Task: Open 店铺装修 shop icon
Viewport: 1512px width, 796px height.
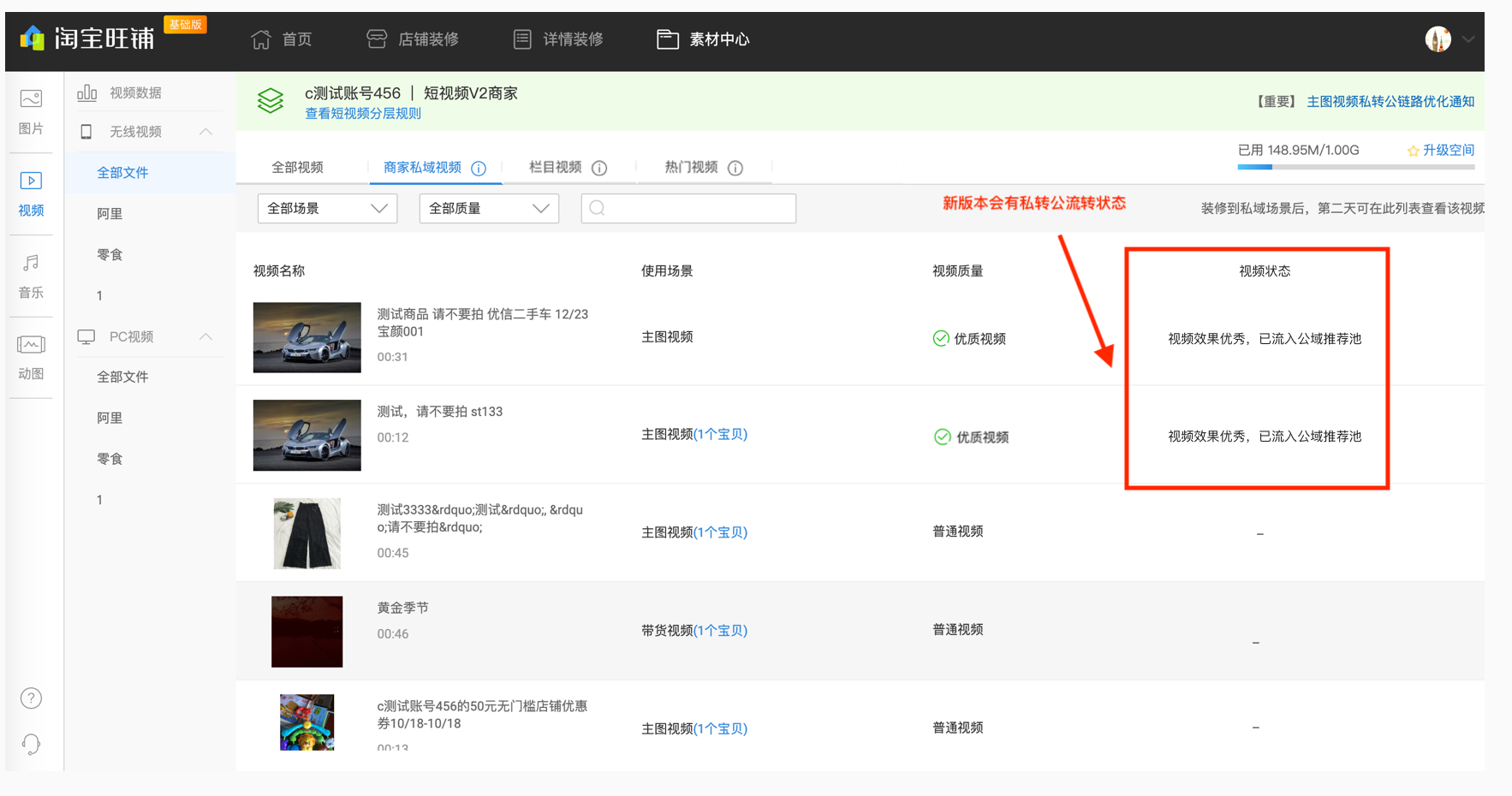Action: (377, 39)
